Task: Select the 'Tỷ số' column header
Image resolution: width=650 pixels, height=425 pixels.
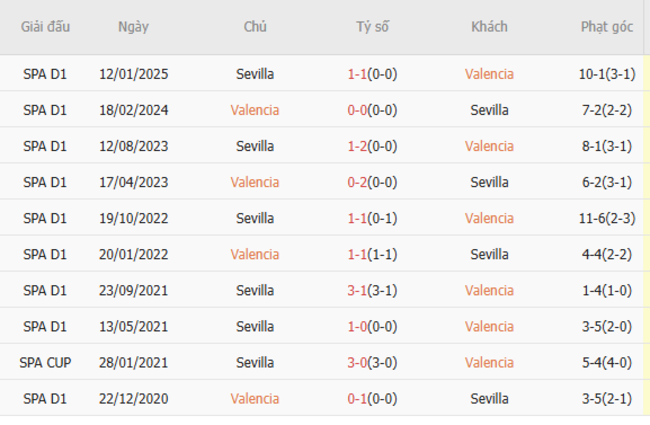Action: coord(372,27)
